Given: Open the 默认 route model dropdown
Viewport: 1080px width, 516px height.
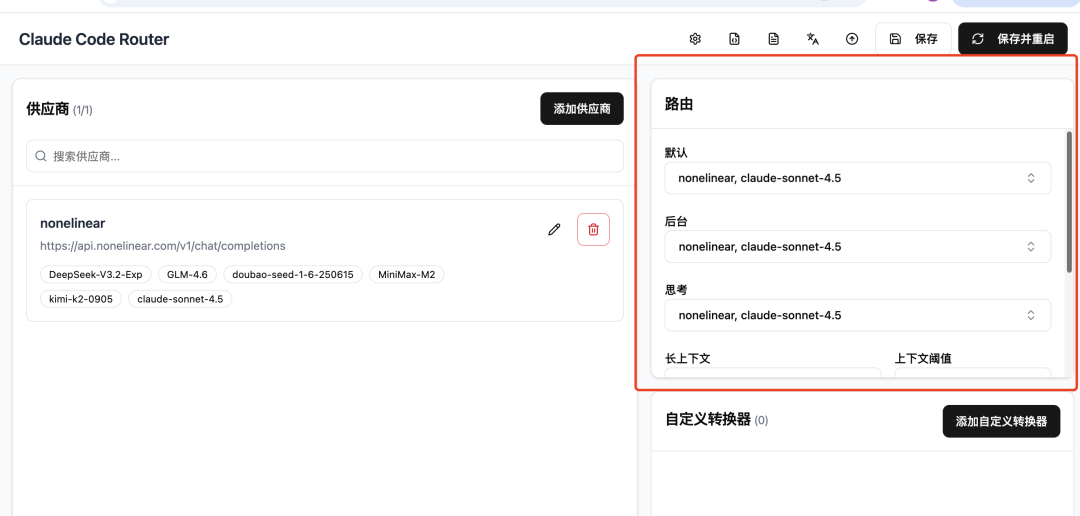Looking at the screenshot, I should [857, 178].
